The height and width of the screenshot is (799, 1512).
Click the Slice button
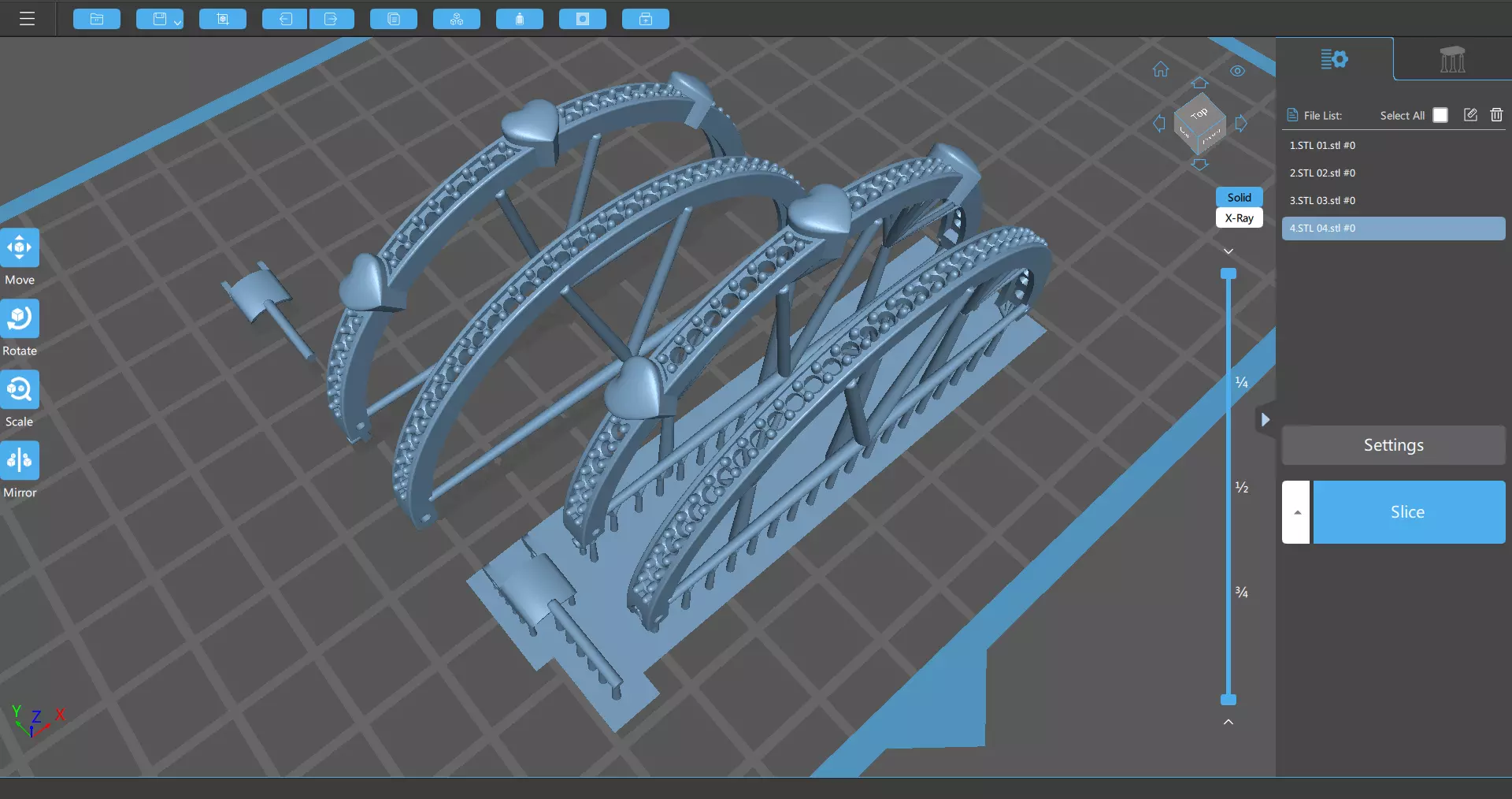click(x=1409, y=512)
